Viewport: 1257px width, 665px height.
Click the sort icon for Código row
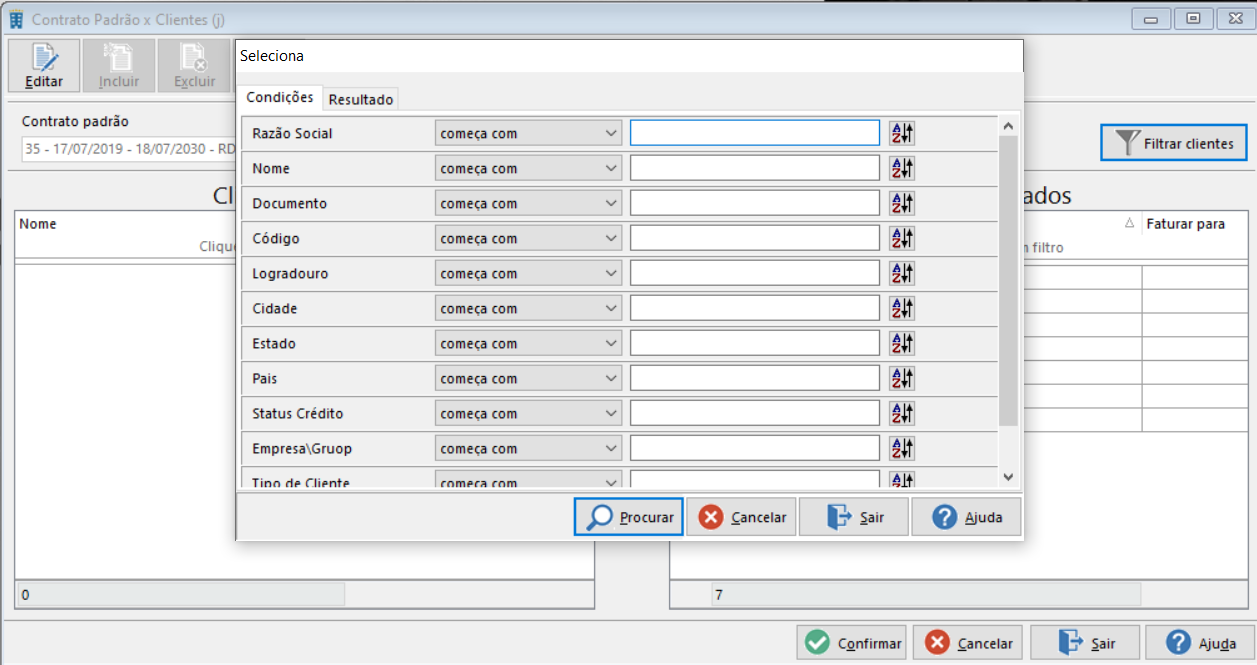[902, 238]
